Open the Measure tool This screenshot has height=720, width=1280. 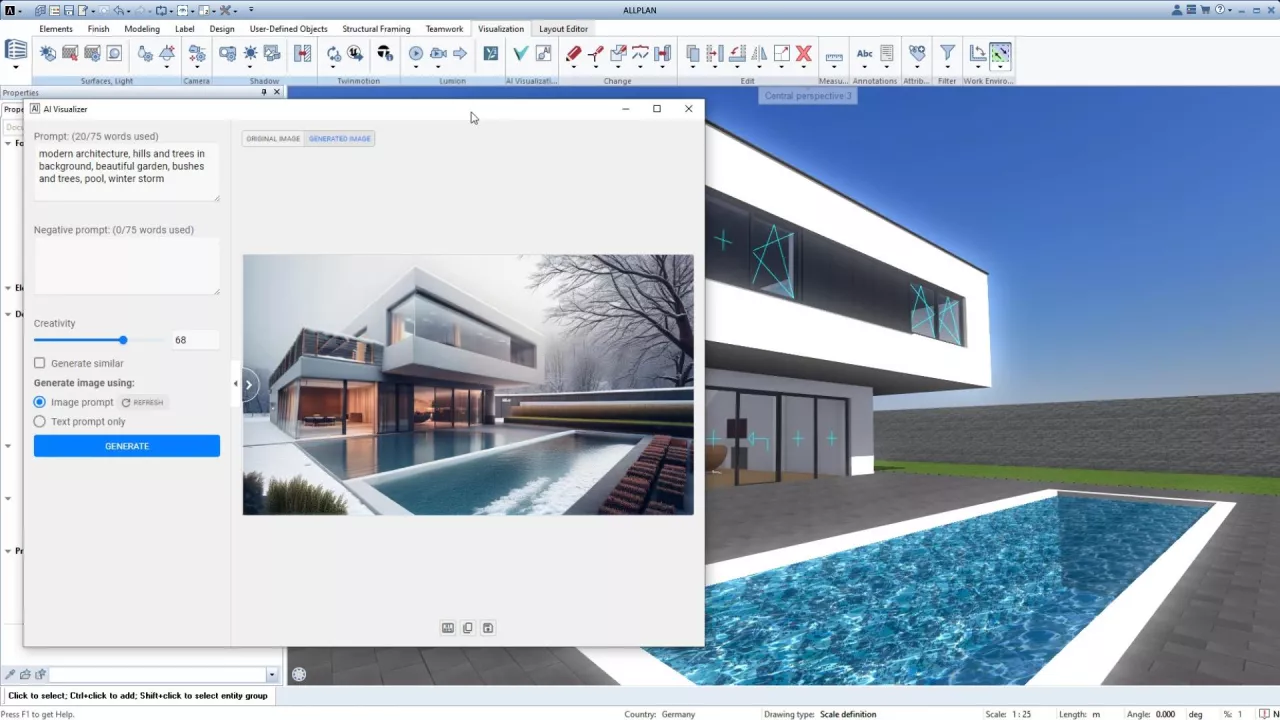coord(833,54)
